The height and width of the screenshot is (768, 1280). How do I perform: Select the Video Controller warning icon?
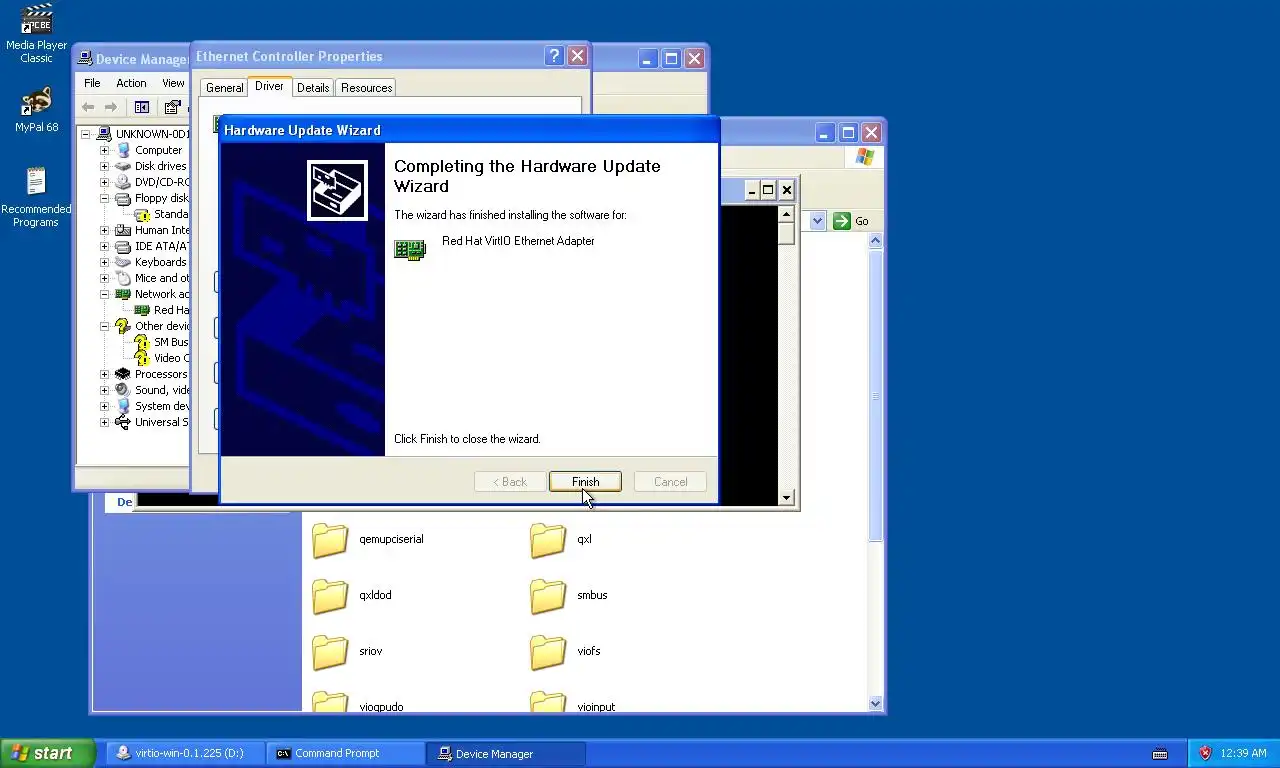pos(142,358)
